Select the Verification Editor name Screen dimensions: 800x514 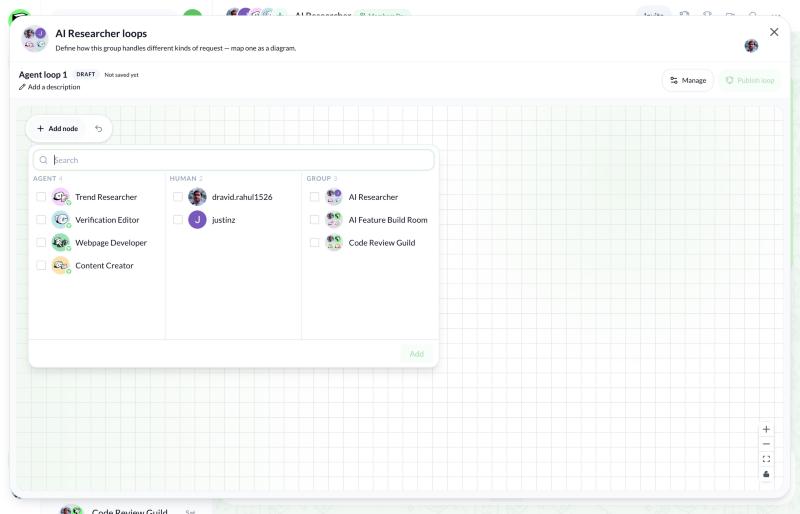(107, 220)
